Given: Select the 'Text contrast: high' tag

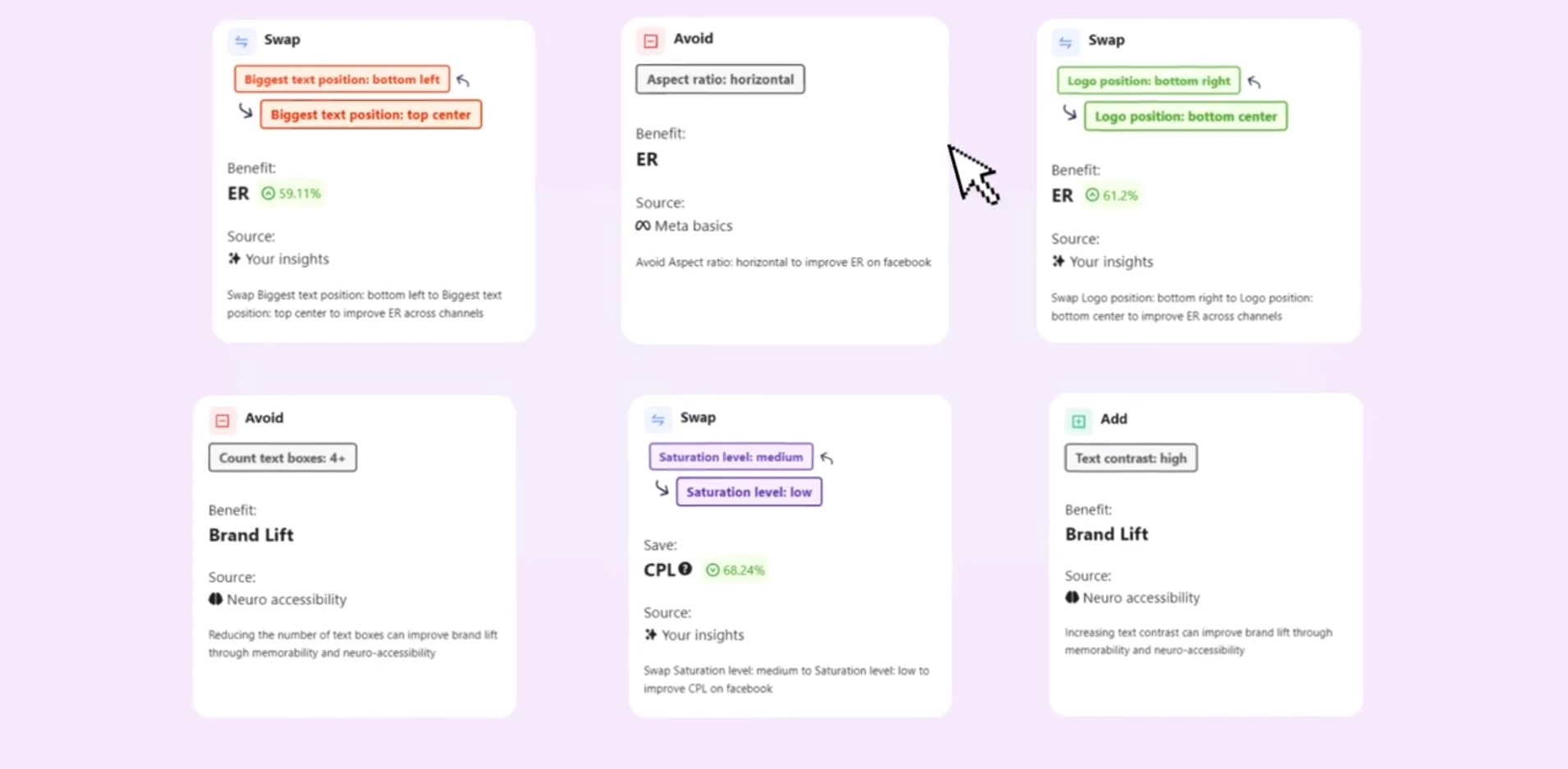Looking at the screenshot, I should [x=1130, y=458].
